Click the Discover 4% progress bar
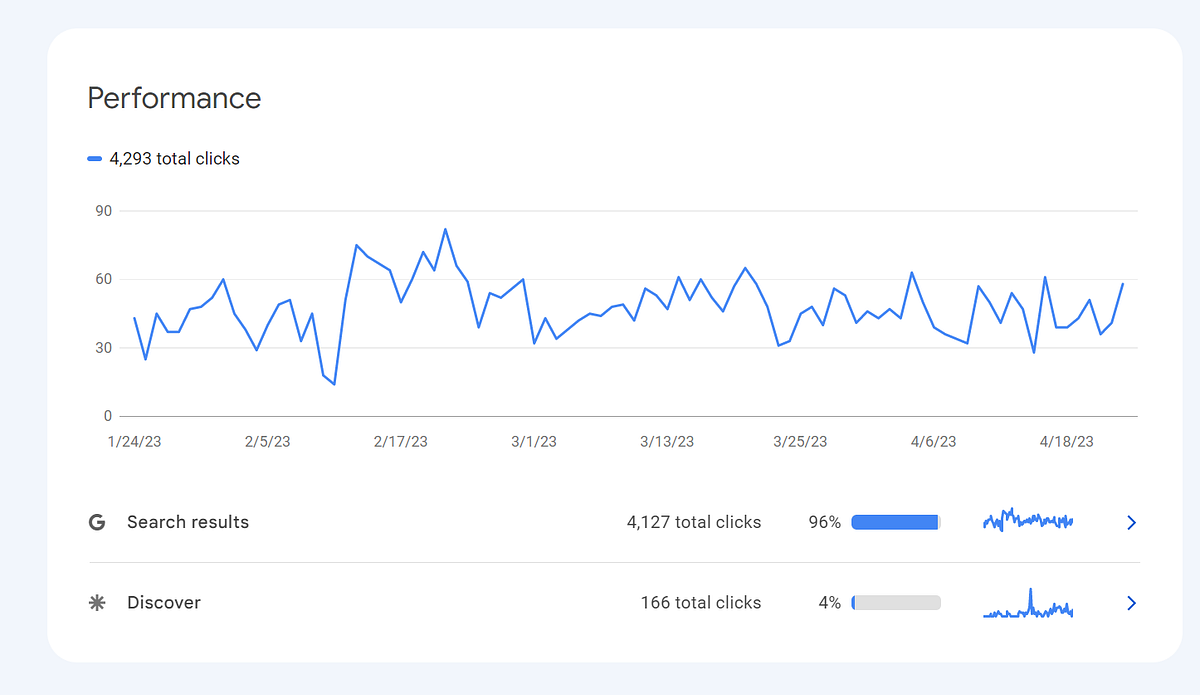The width and height of the screenshot is (1200, 695). (x=896, y=603)
